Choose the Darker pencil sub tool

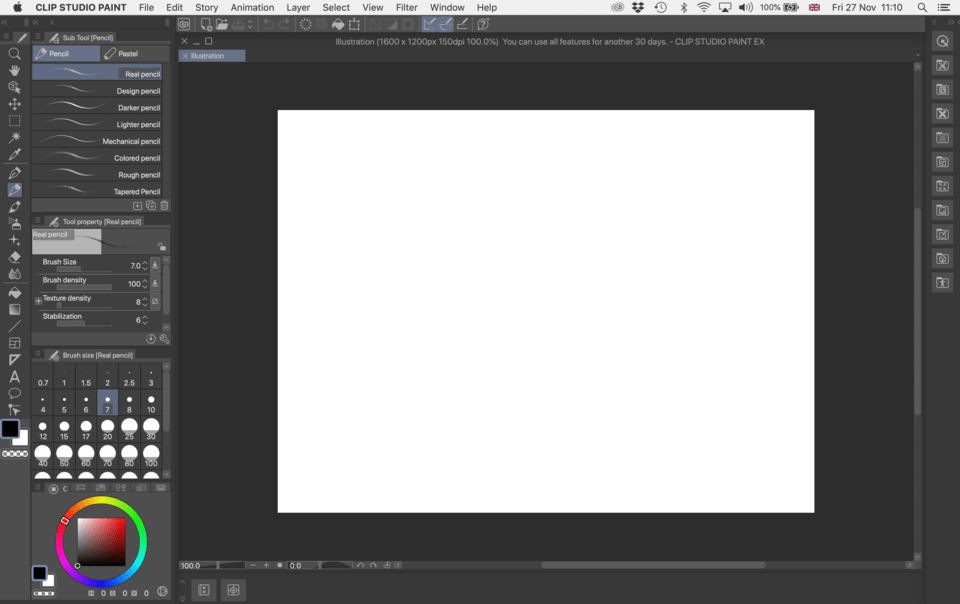click(x=97, y=107)
